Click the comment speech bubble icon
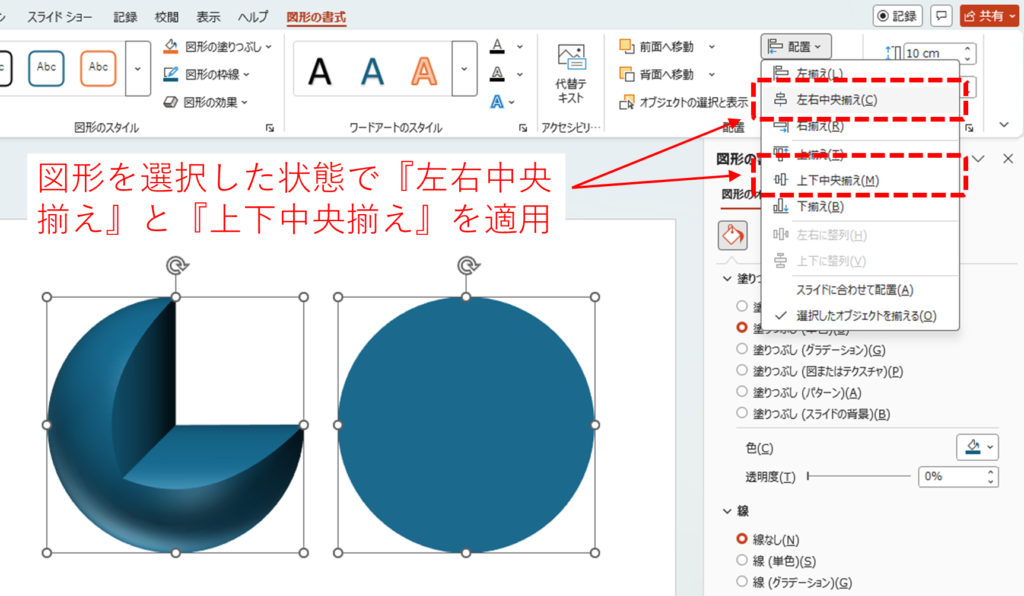The height and width of the screenshot is (596, 1024). pos(940,16)
